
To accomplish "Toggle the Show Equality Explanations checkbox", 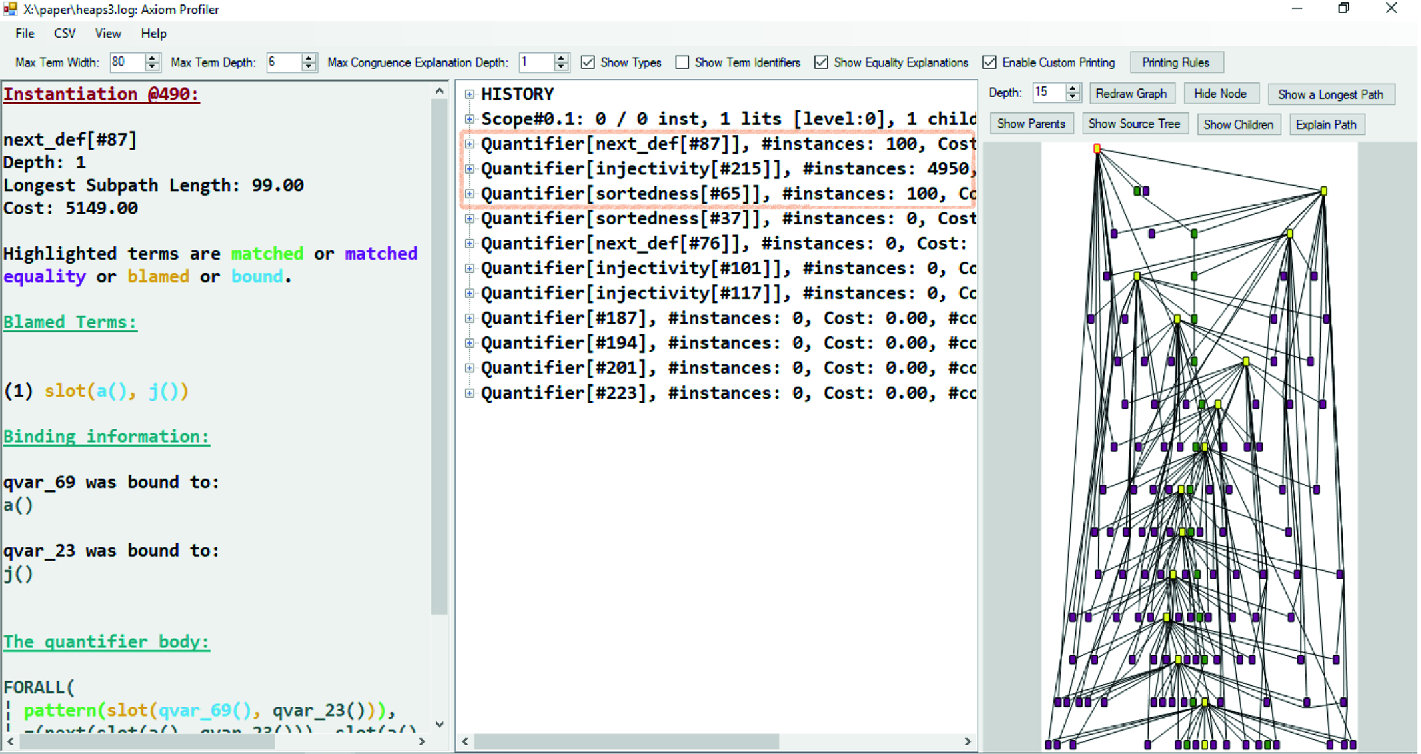I will pos(821,62).
